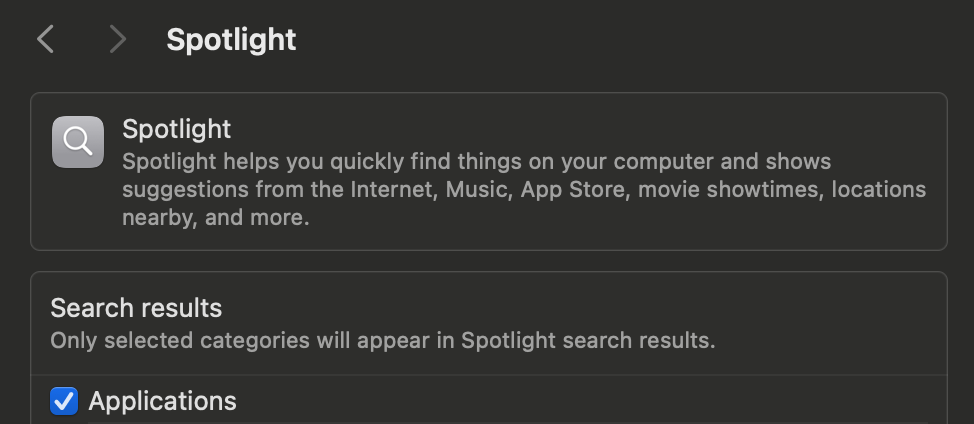Click the Search results section heading

click(136, 307)
